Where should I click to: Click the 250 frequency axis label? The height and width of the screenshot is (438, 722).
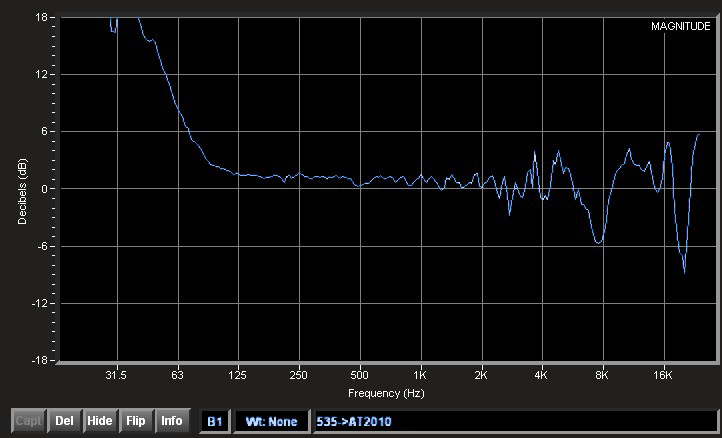tap(298, 375)
